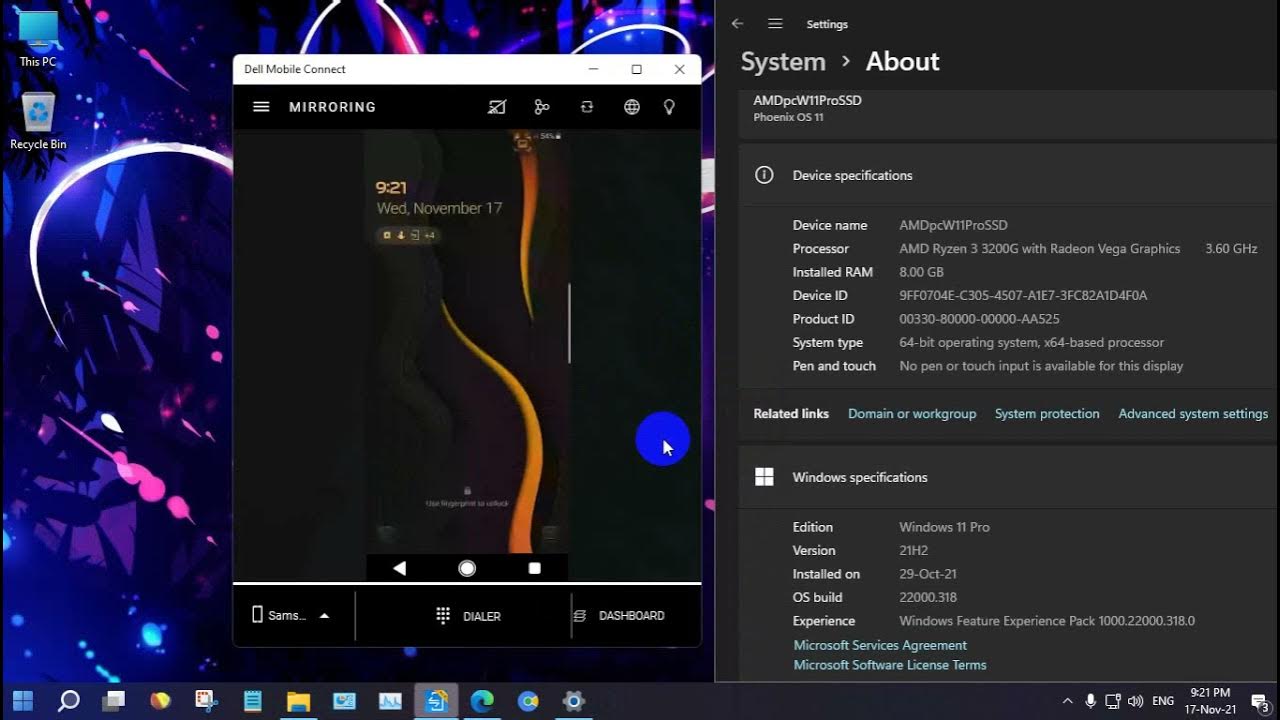Click the Settings gear on the taskbar
This screenshot has height=720, width=1280.
coord(574,701)
